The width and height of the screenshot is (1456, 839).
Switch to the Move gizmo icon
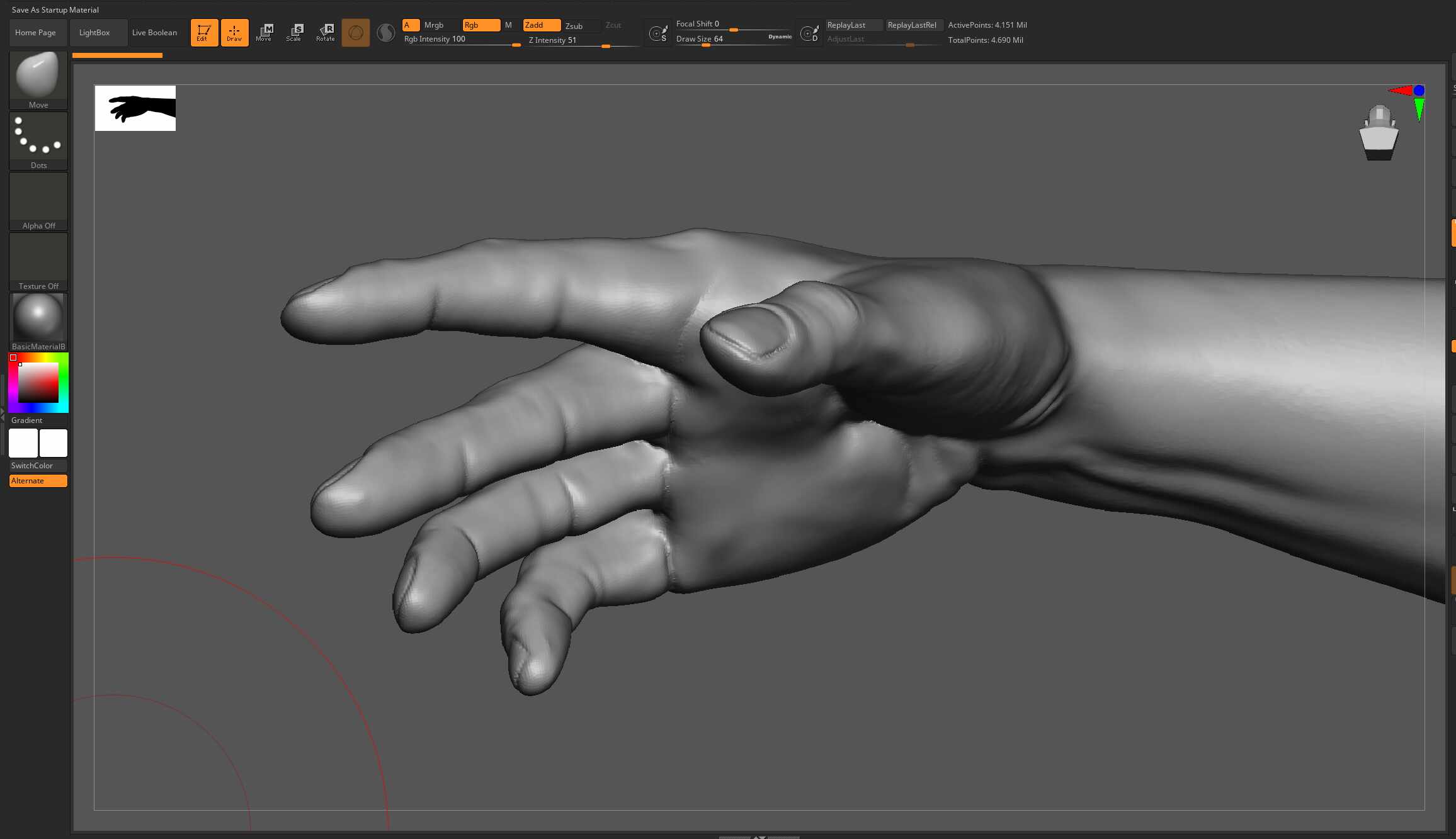(x=264, y=33)
